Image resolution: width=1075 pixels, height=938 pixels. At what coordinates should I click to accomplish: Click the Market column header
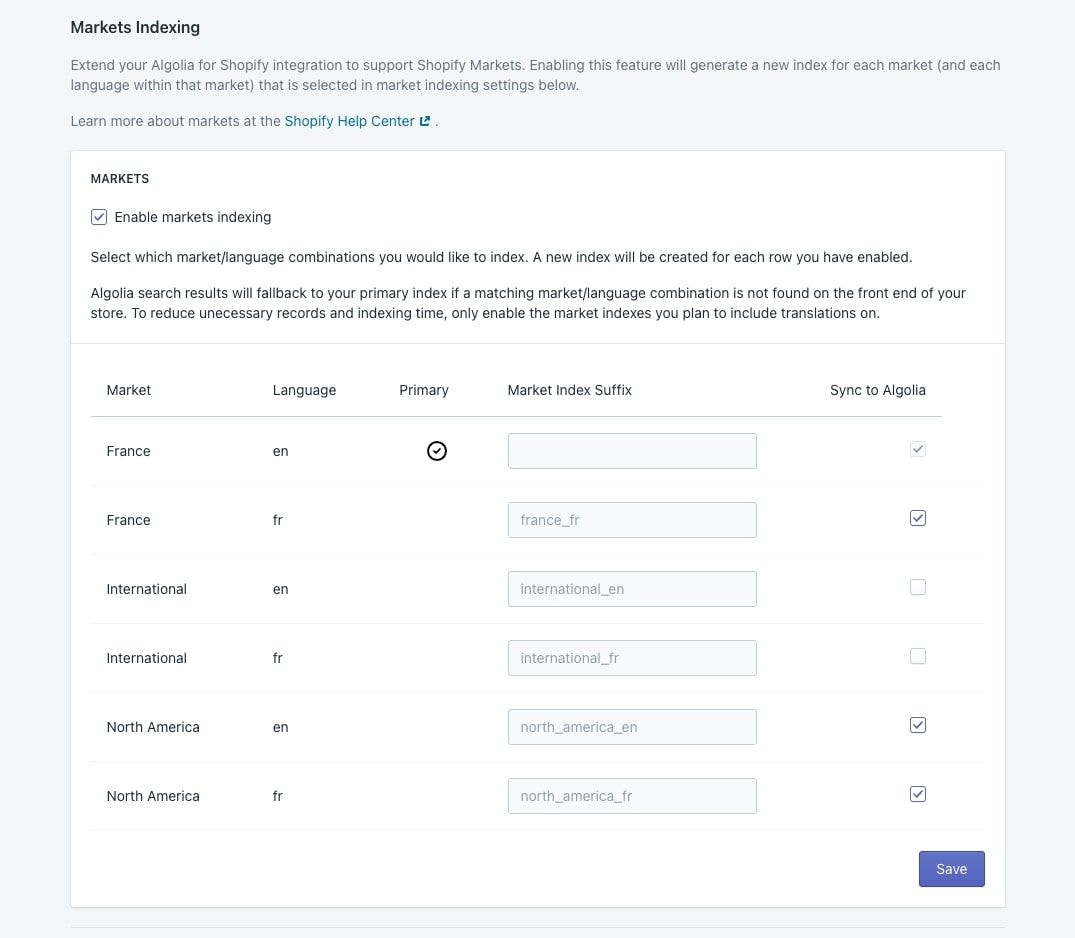128,390
